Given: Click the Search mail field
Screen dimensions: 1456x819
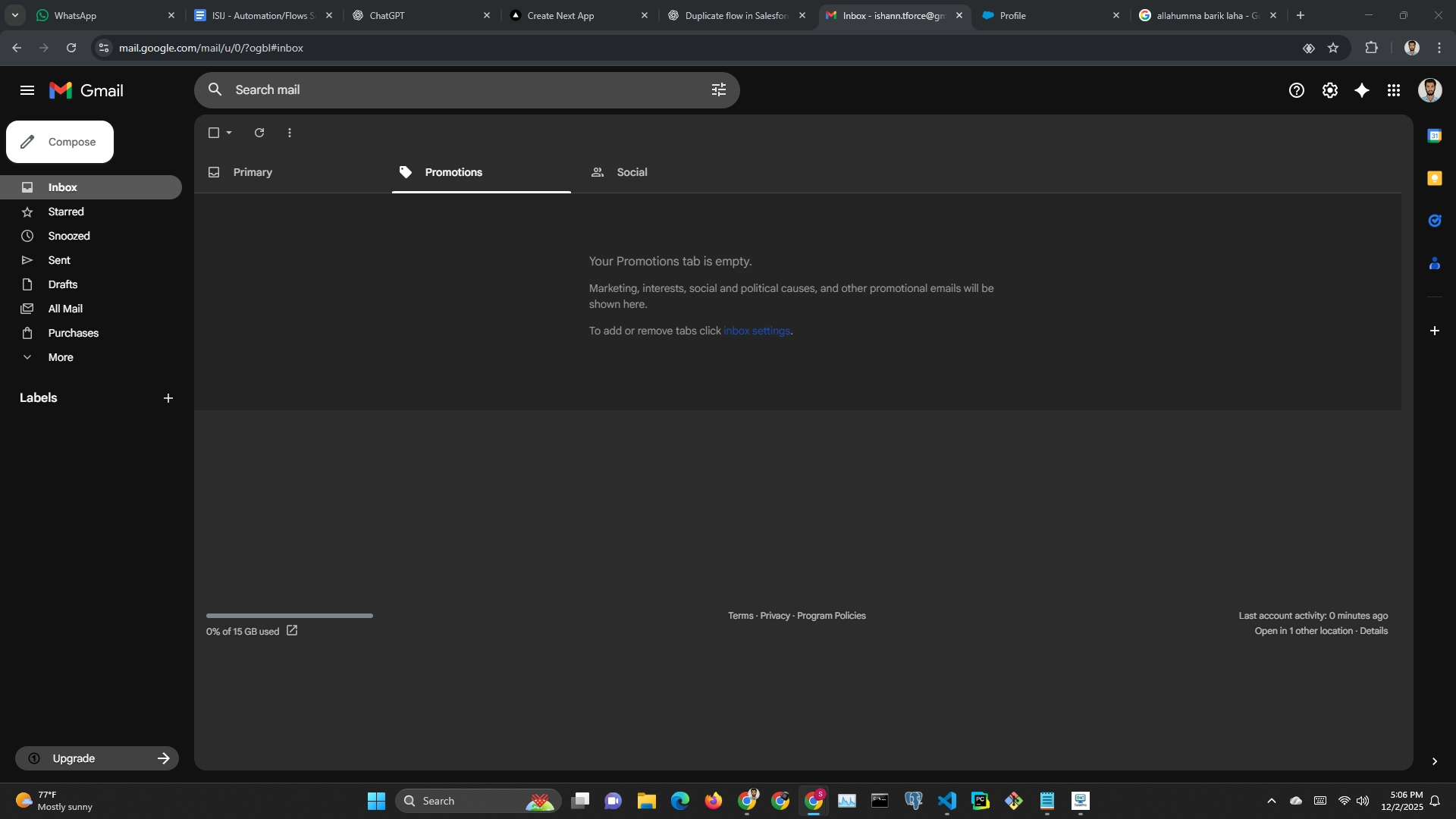Looking at the screenshot, I should (455, 89).
